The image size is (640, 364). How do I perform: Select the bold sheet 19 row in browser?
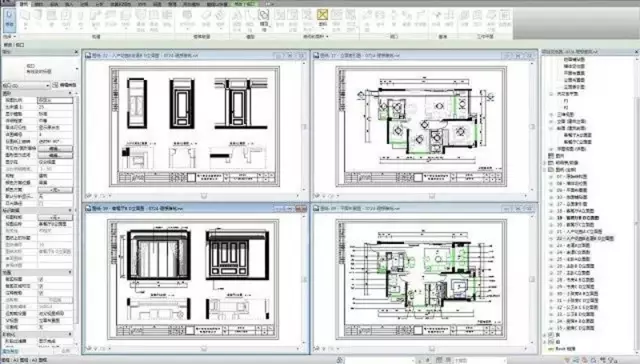click(x=578, y=218)
